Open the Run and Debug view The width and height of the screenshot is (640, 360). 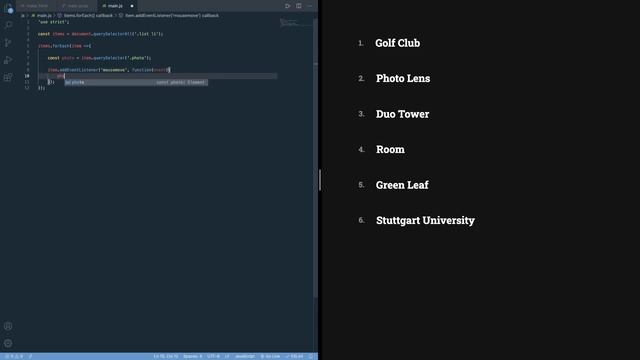[8, 60]
